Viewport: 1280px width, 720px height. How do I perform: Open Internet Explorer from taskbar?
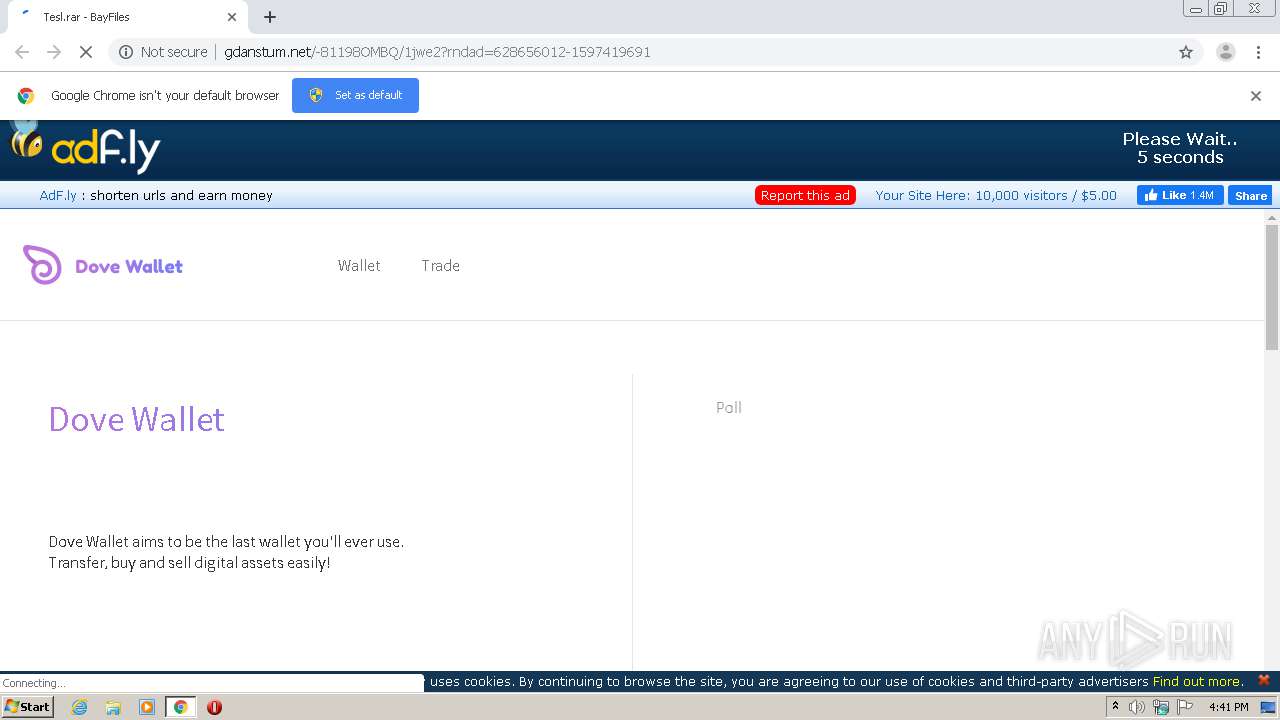(x=79, y=707)
